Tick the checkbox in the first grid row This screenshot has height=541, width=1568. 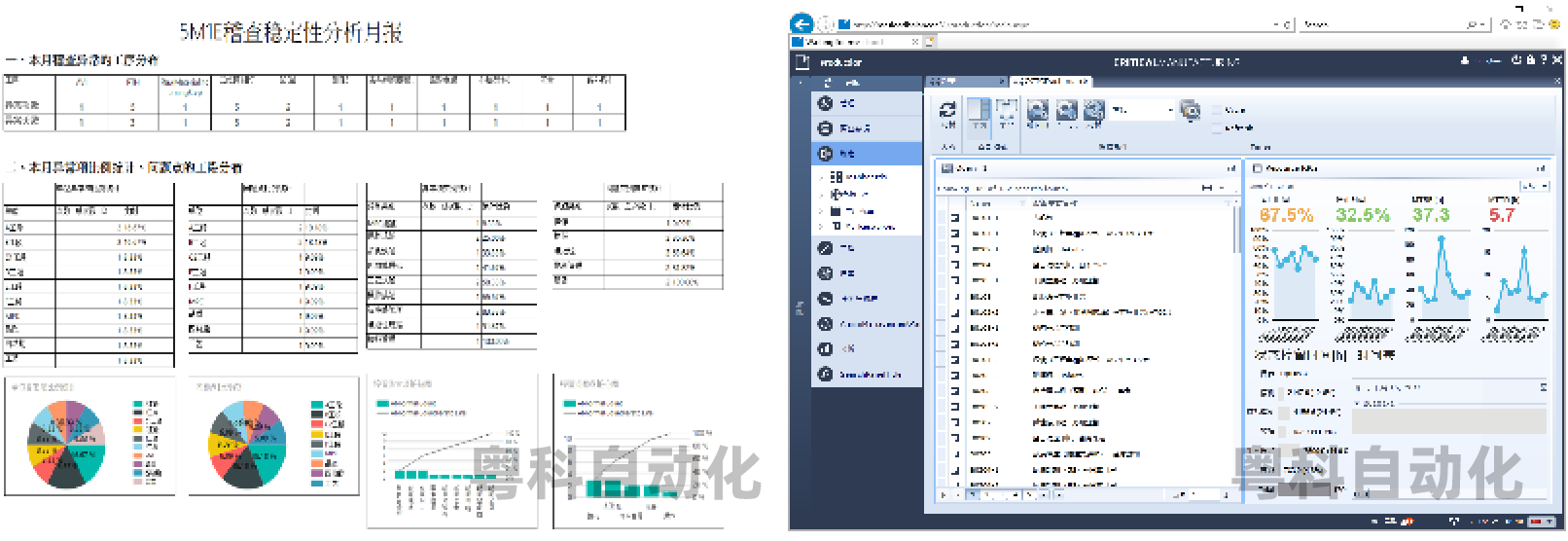[954, 218]
